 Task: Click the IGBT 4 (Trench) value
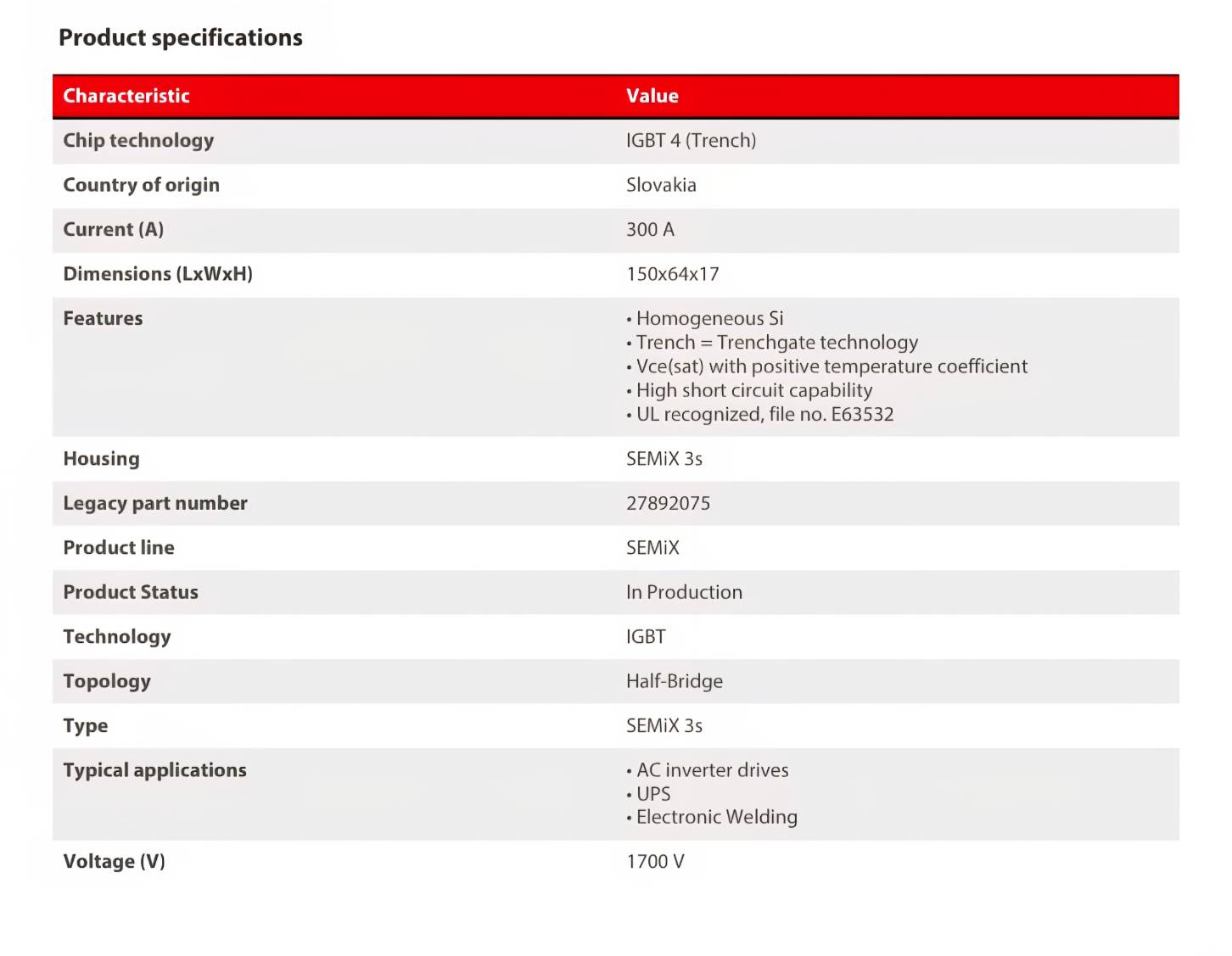coord(691,141)
